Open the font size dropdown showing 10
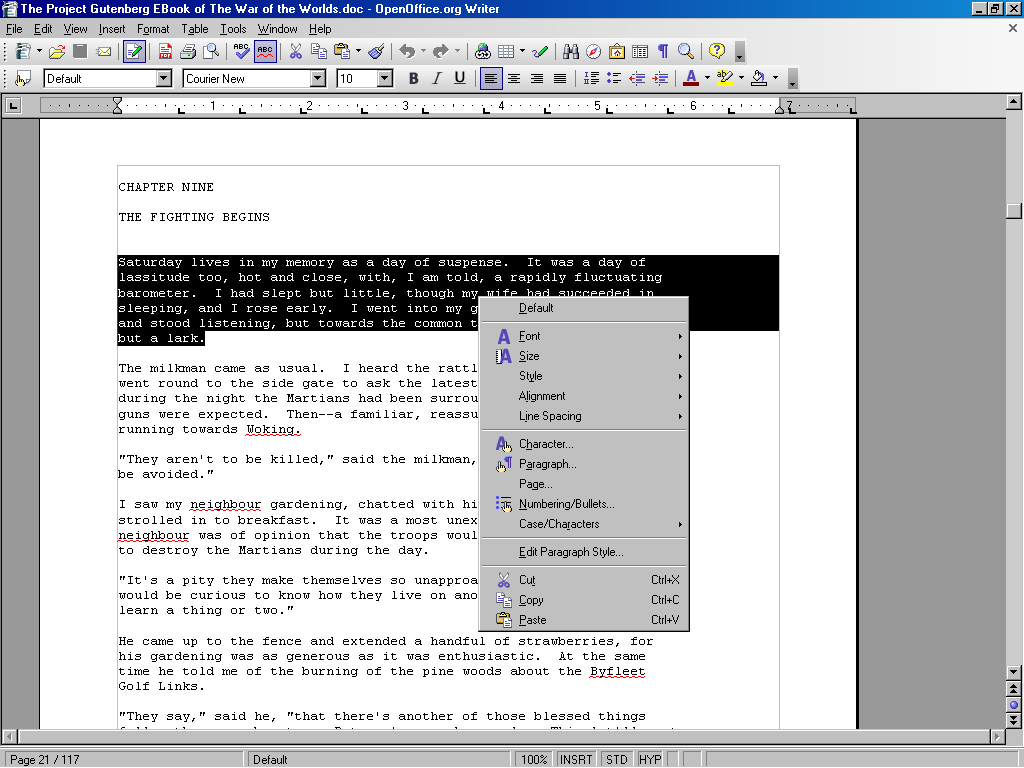 [x=385, y=79]
